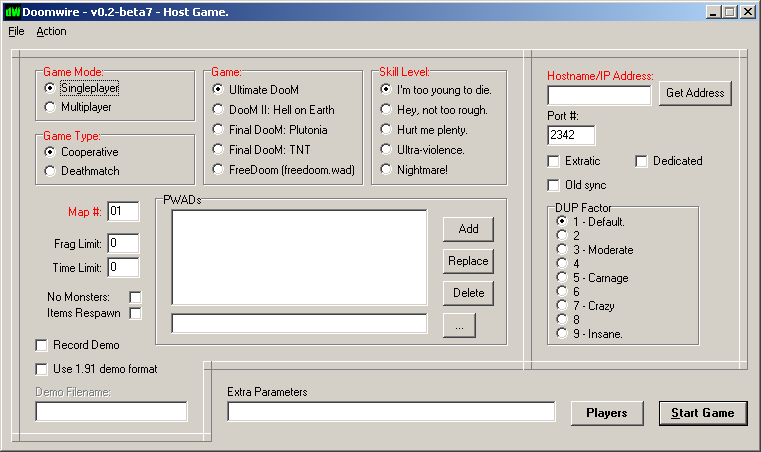Click the Doomwire title bar icon
Screen dimensions: 761x452
tap(12, 12)
